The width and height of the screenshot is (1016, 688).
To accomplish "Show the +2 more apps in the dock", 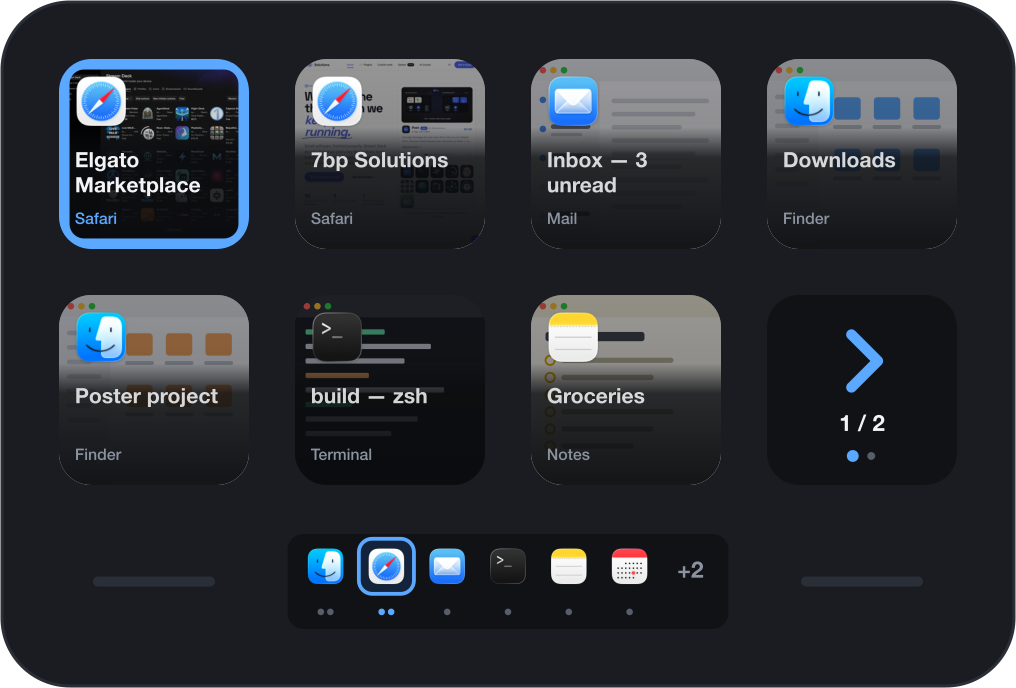I will 691,570.
